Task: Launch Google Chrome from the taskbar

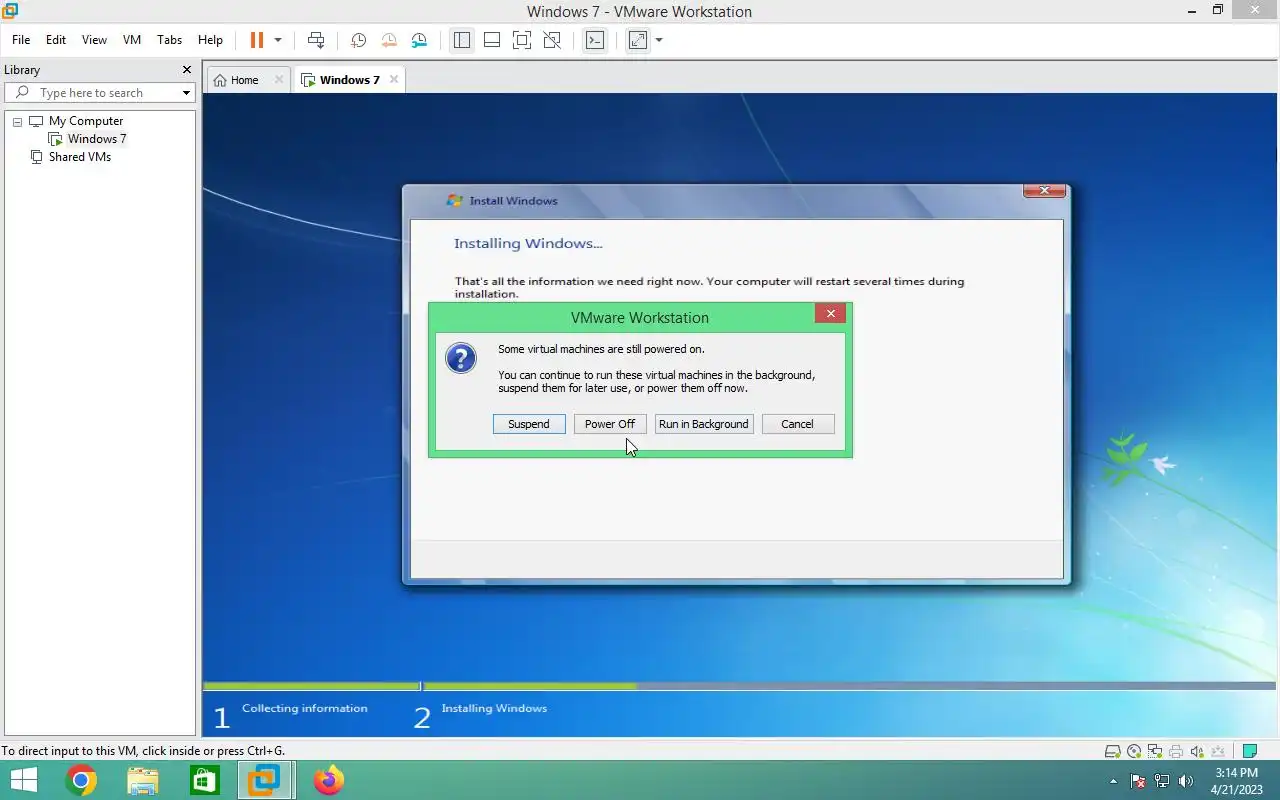Action: coord(82,780)
